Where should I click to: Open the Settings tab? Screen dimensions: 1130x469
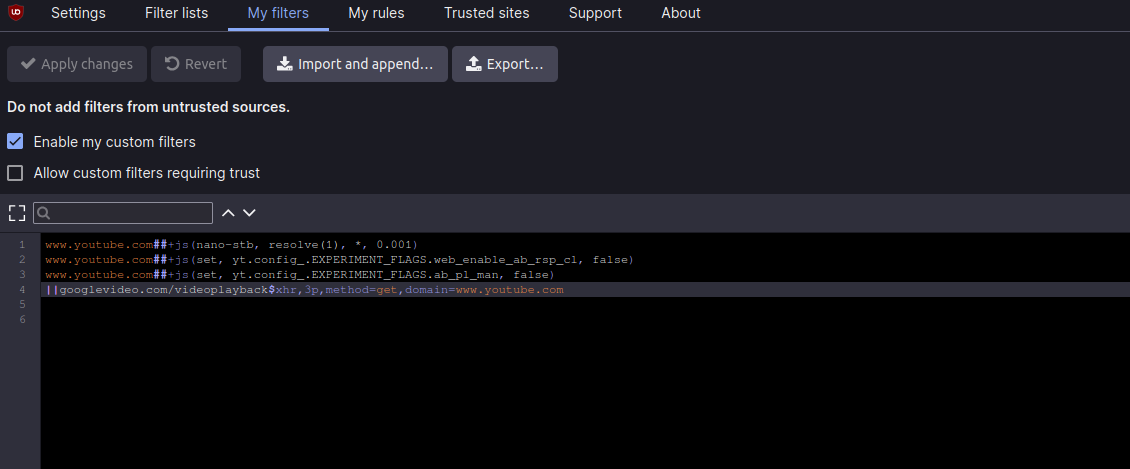[78, 13]
